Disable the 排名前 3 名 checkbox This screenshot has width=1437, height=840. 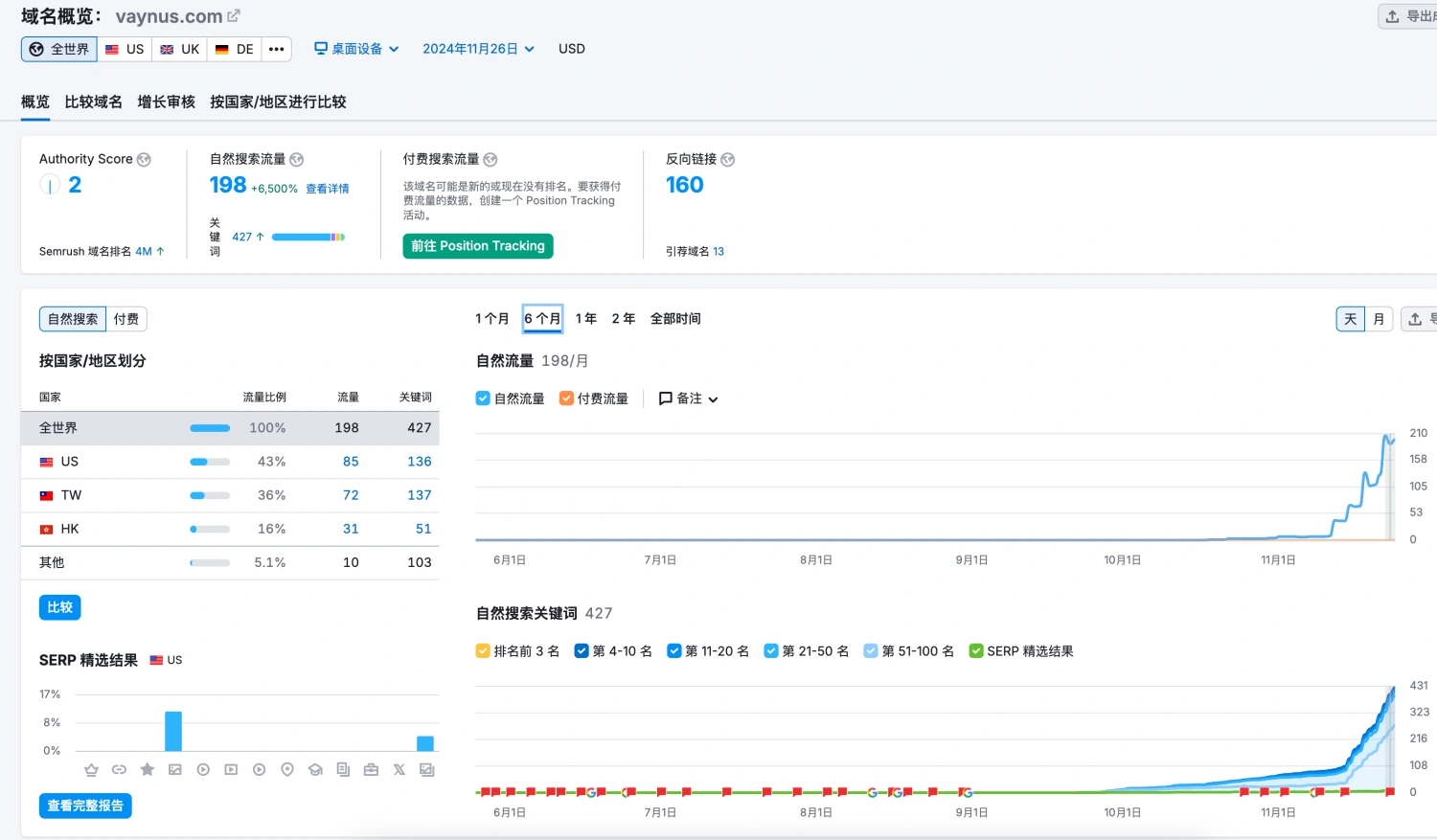click(483, 650)
